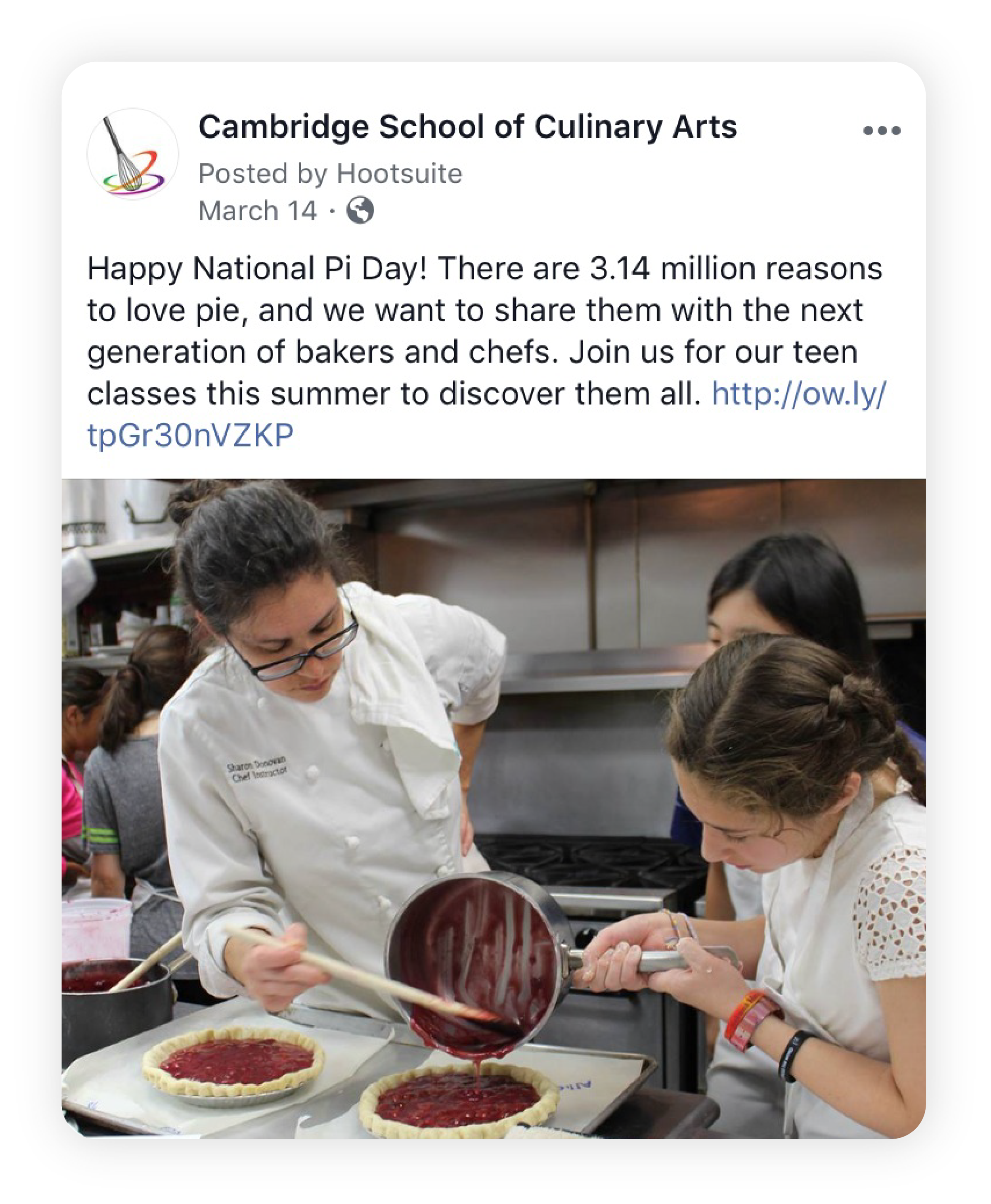Open the pie-making class photo
Image resolution: width=991 pixels, height=1204 pixels.
494,808
